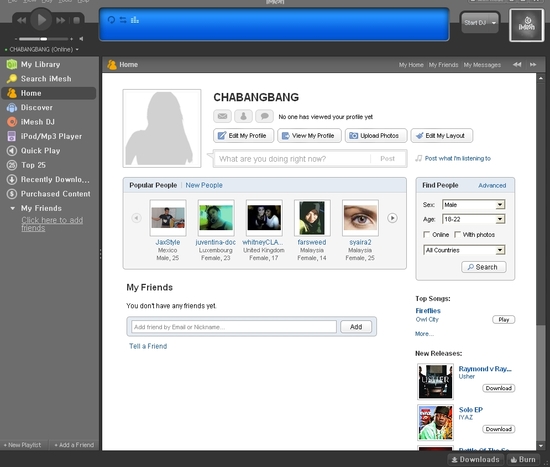Switch to the New People tab
The width and height of the screenshot is (550, 467).
point(204,185)
